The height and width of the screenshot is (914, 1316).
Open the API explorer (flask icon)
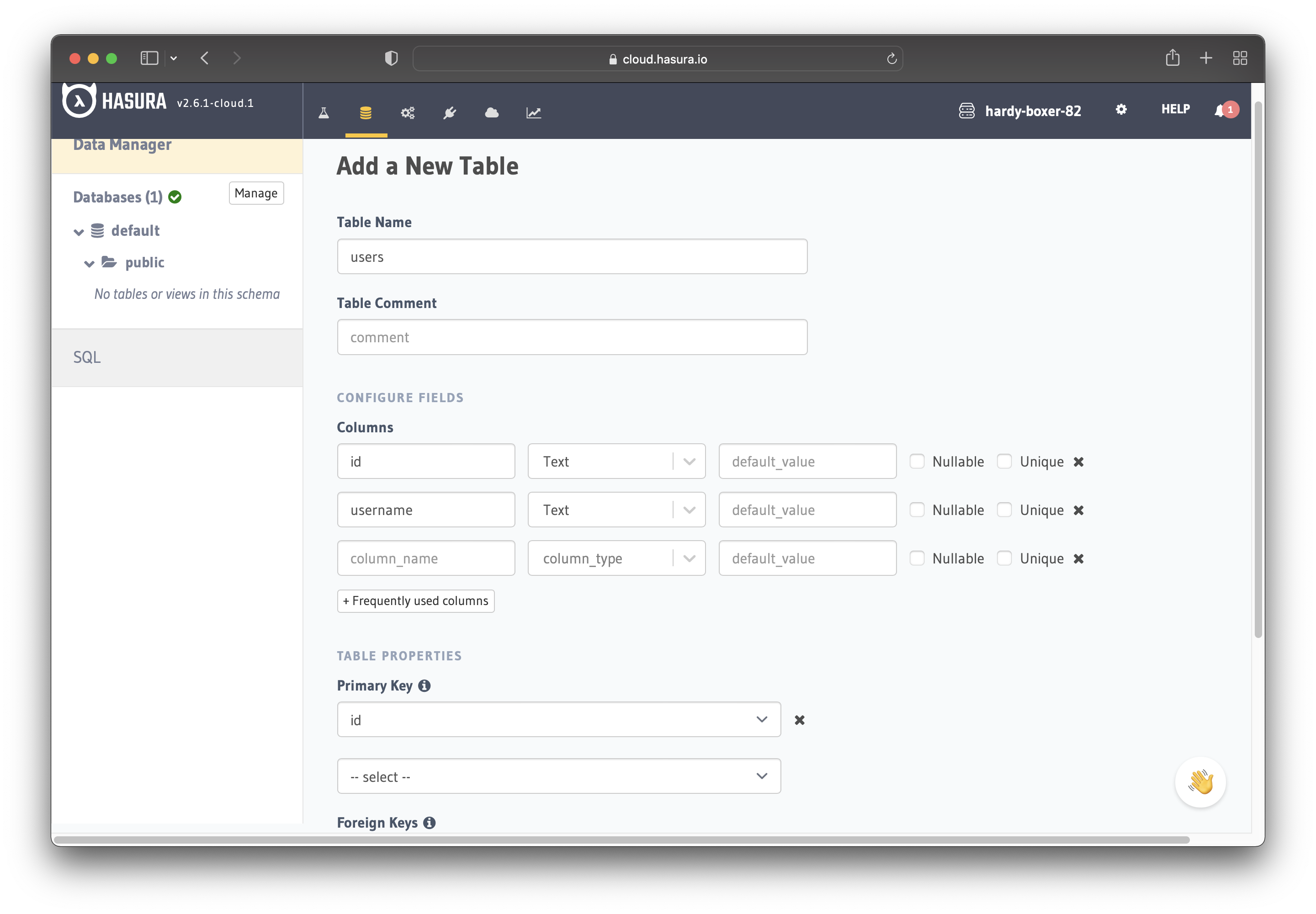pyautogui.click(x=323, y=113)
